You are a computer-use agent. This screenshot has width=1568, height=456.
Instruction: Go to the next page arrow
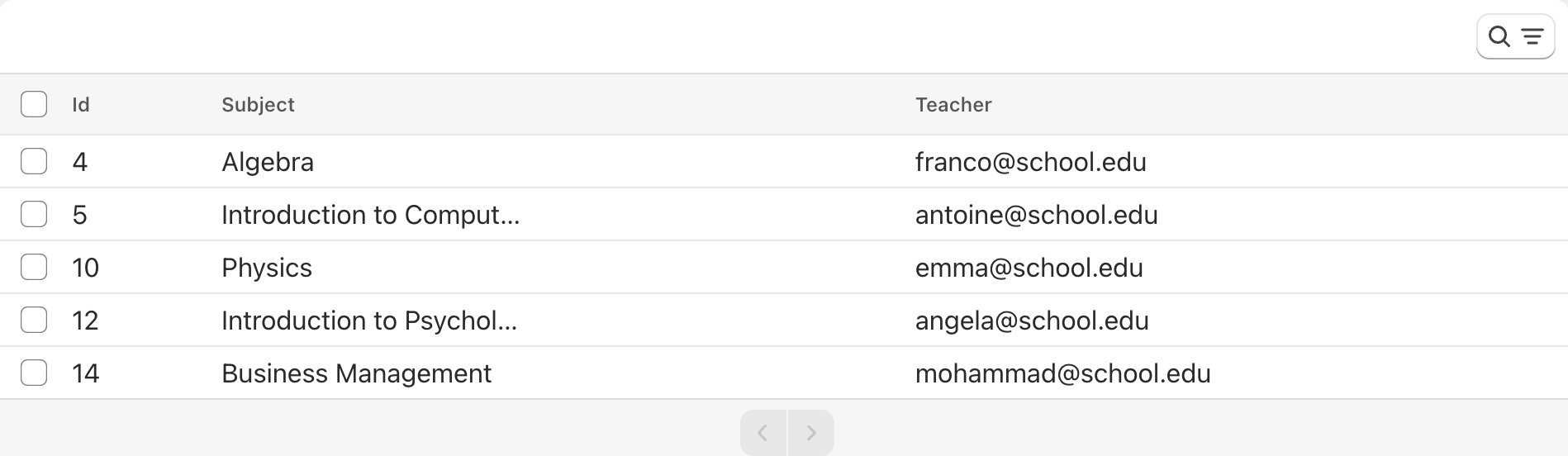coord(811,433)
